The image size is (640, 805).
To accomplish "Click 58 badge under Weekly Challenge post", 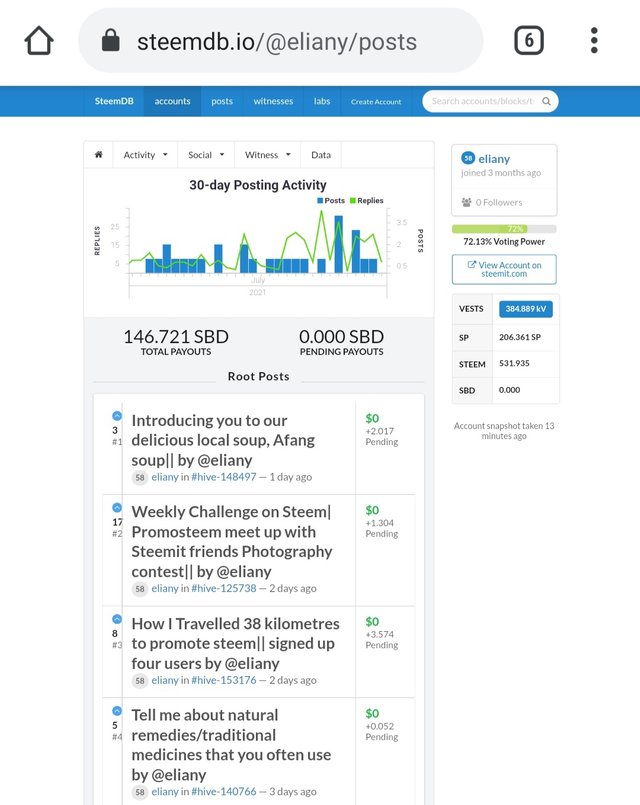I will click(x=140, y=589).
